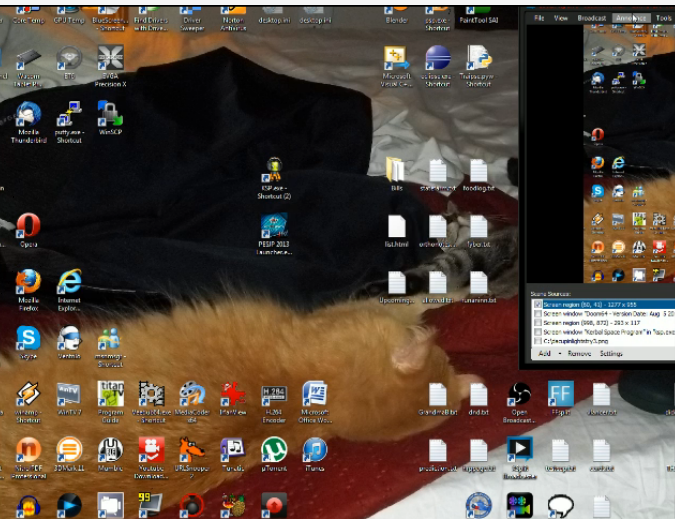
Task: Launch Internet Explorer desktop icon
Action: point(69,290)
